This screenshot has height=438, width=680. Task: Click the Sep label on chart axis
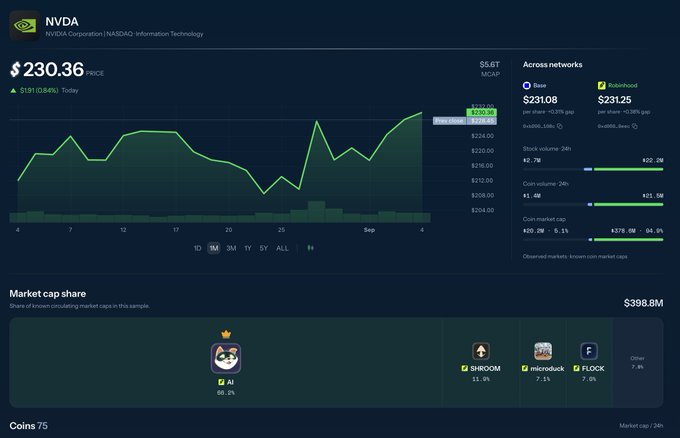[x=369, y=230]
